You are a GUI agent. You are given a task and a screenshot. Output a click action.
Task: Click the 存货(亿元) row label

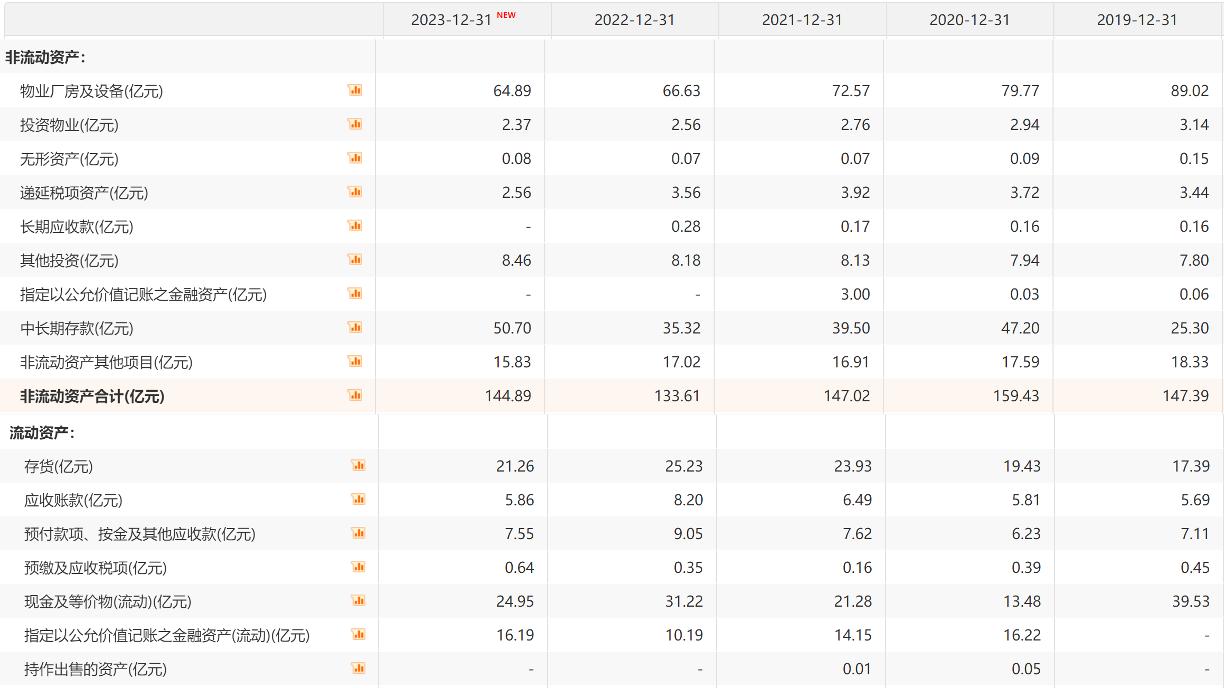(58, 467)
